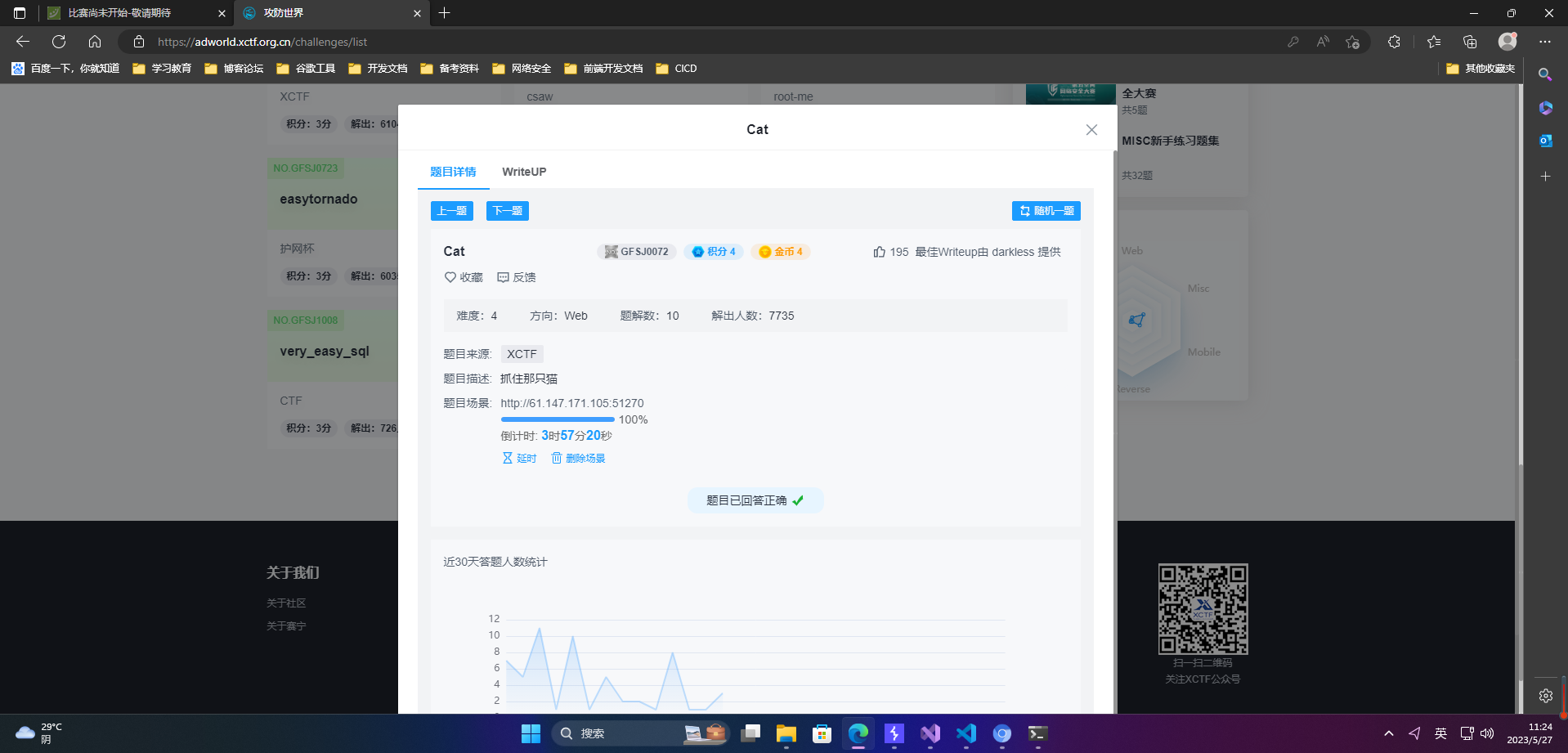1568x753 pixels.
Task: Open File Explorer from the taskbar
Action: pos(786,733)
